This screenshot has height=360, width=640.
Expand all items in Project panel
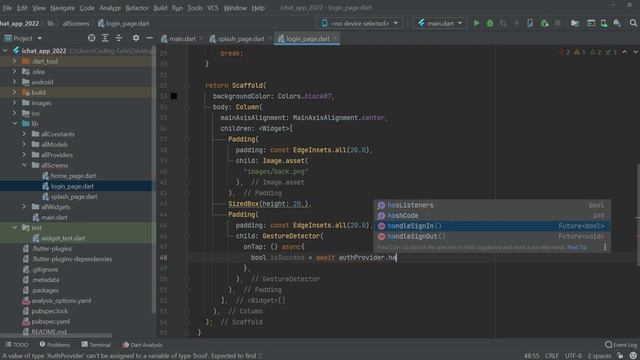click(105, 38)
